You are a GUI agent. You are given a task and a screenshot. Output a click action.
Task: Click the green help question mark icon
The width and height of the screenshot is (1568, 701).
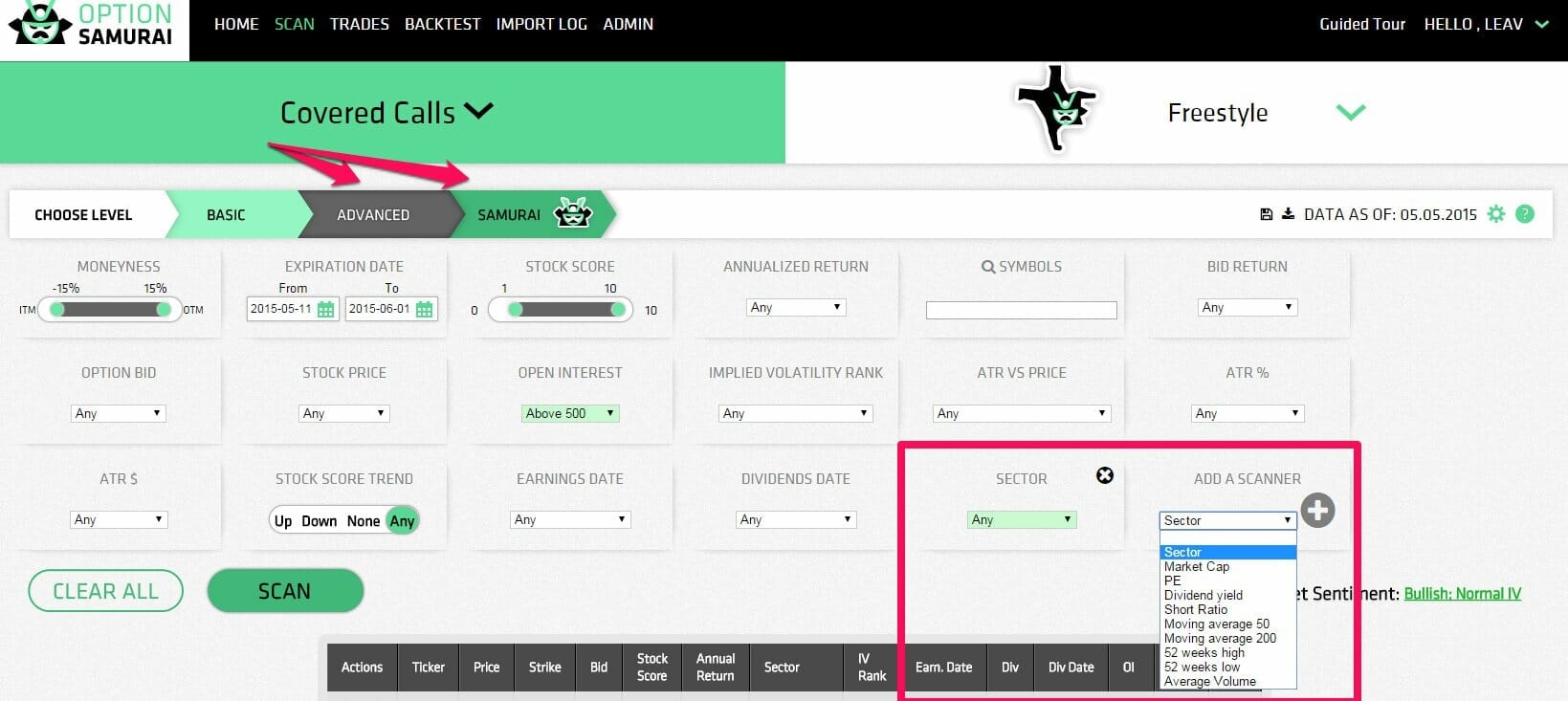[1525, 214]
